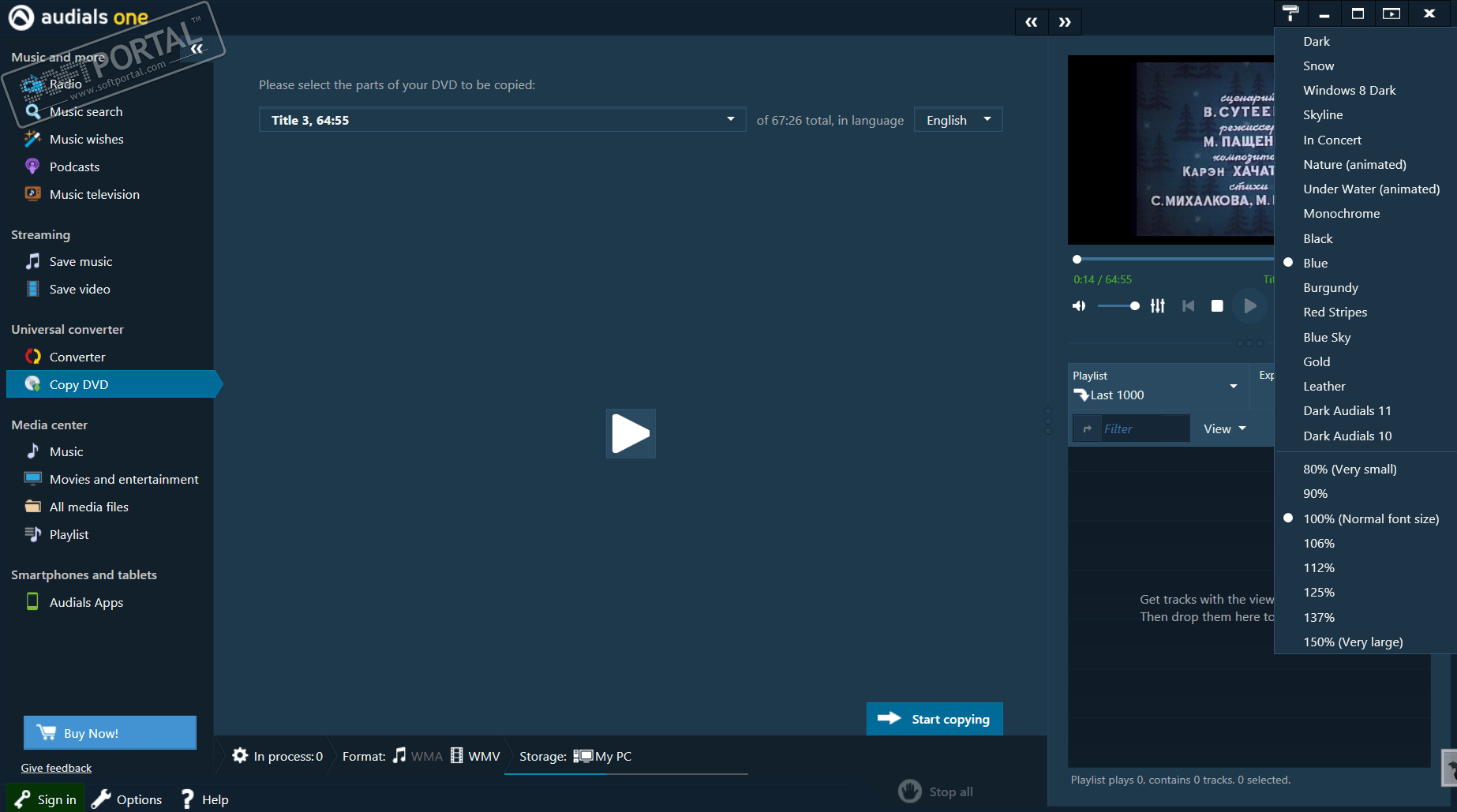Click the Audials Apps phone icon
Screen dimensions: 1457x812
(32, 601)
